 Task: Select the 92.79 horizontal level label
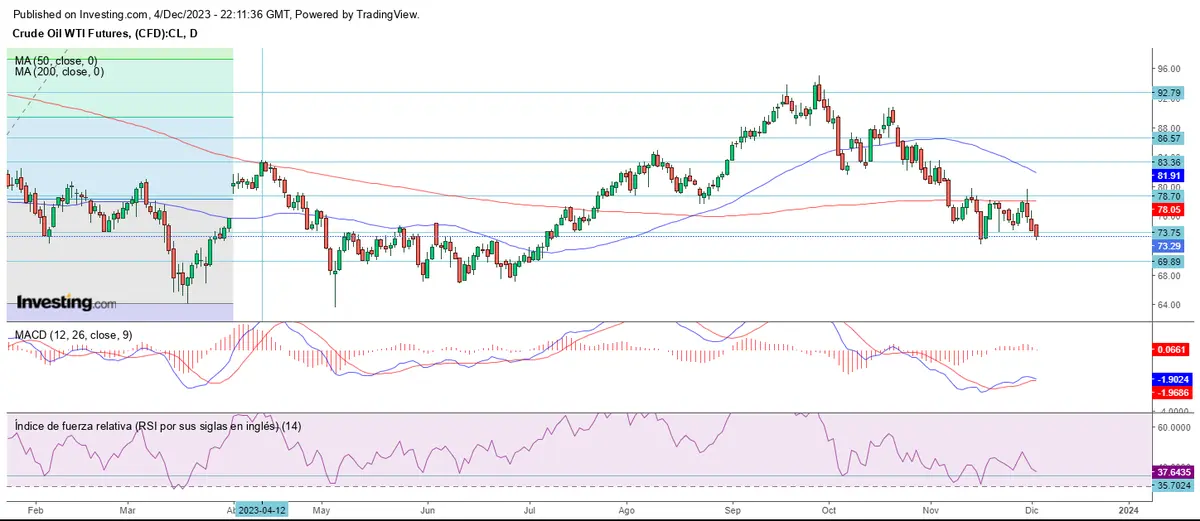[1169, 93]
